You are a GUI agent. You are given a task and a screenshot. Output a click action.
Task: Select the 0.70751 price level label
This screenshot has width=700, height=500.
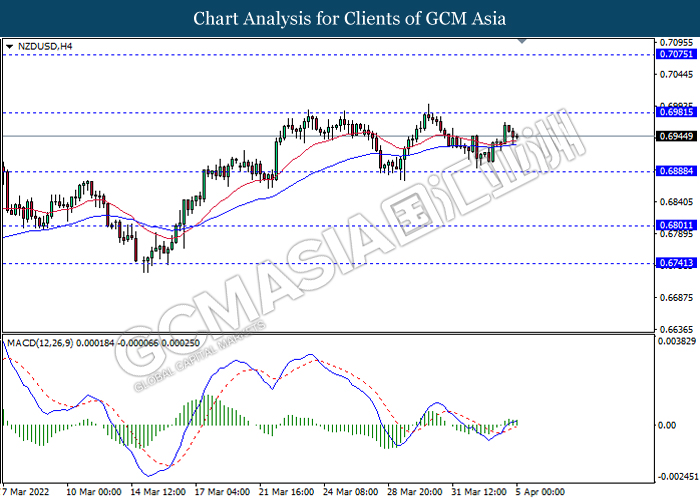(x=676, y=54)
